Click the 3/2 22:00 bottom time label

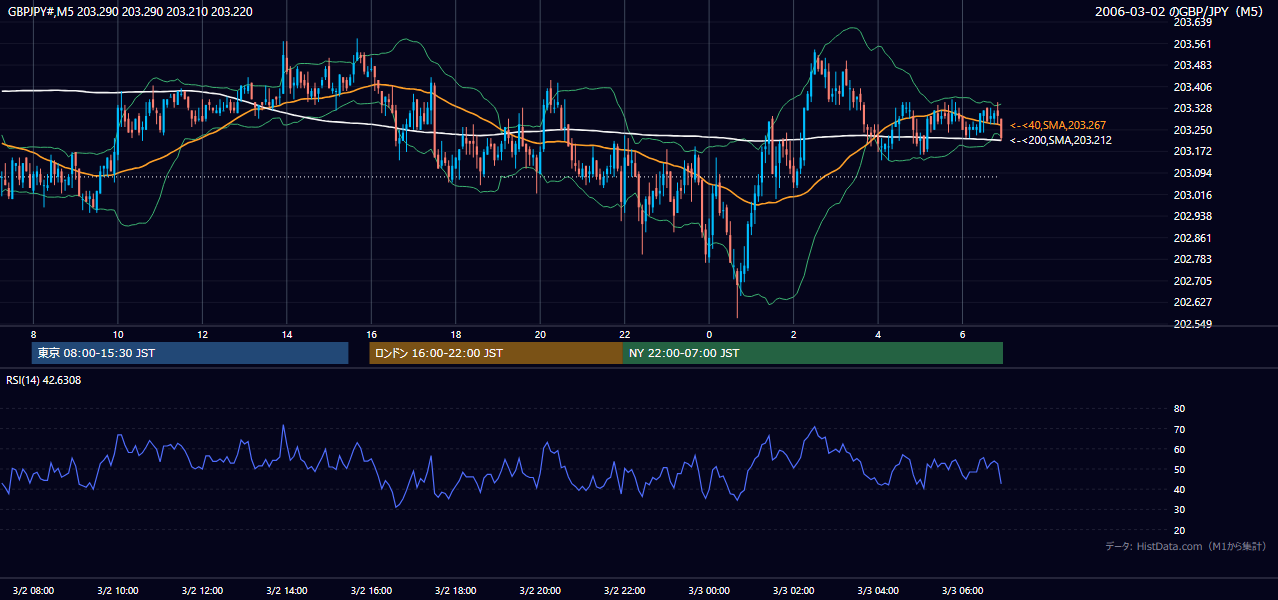(625, 590)
